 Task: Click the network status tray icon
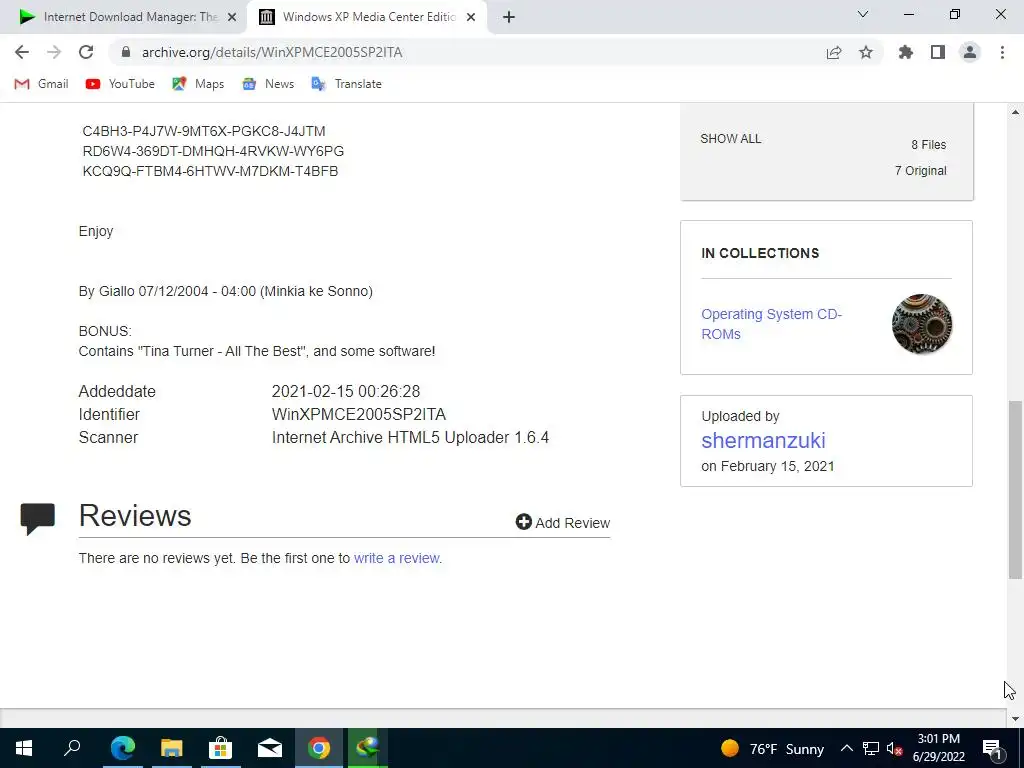click(871, 748)
